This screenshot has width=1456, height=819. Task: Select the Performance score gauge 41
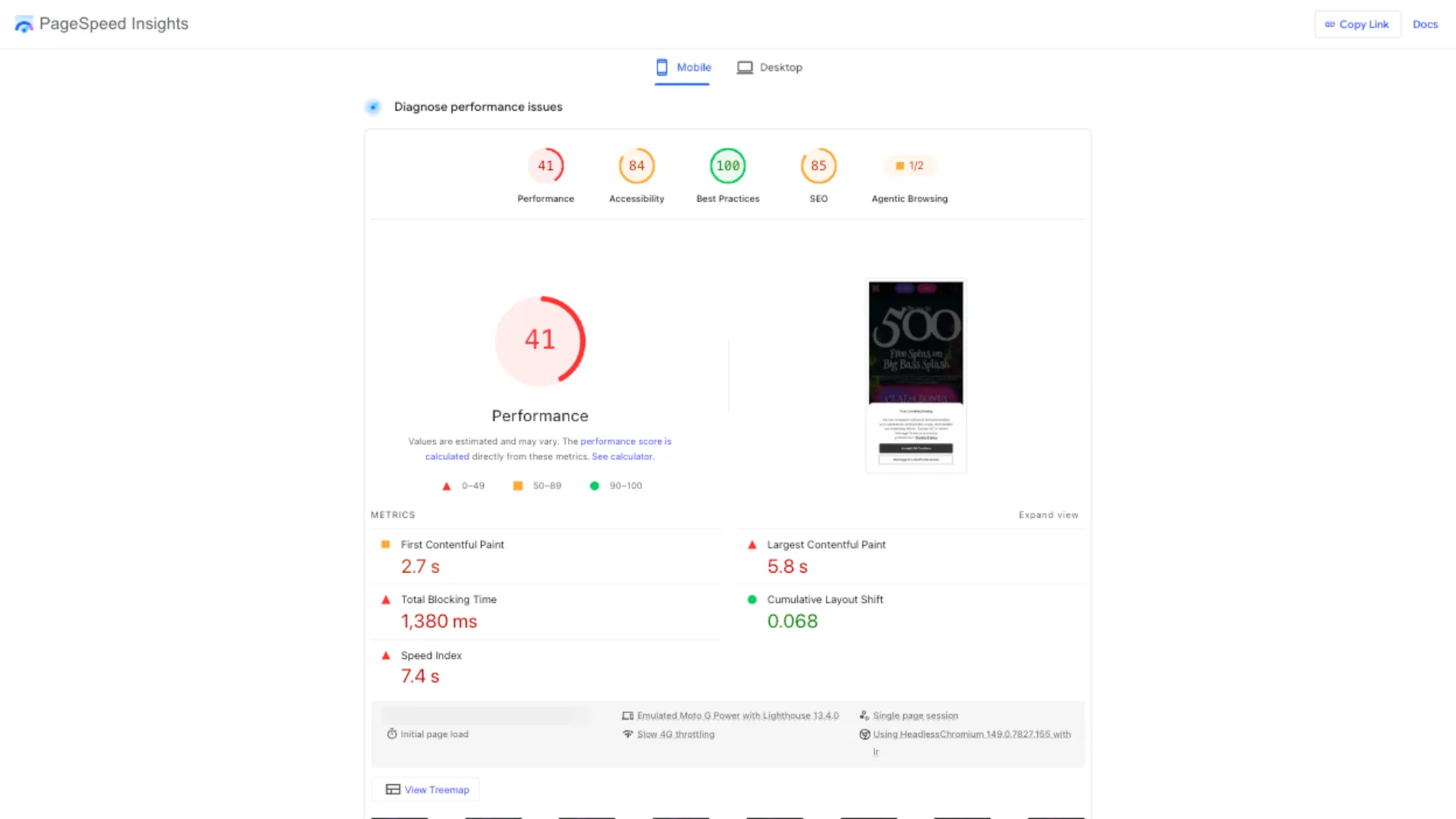[x=546, y=165]
